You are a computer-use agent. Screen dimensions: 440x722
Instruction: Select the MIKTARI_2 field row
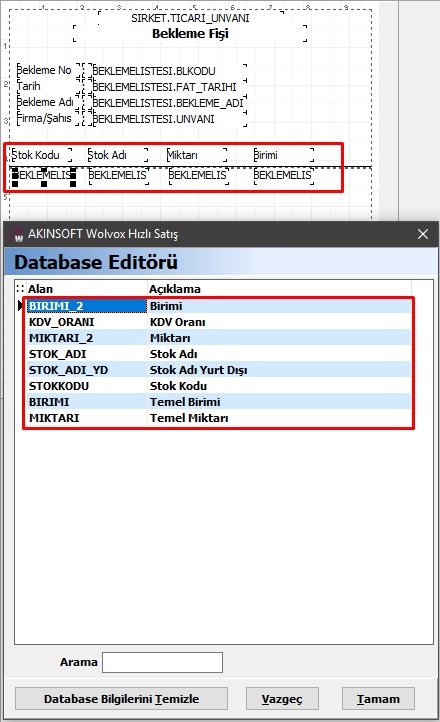tap(219, 338)
